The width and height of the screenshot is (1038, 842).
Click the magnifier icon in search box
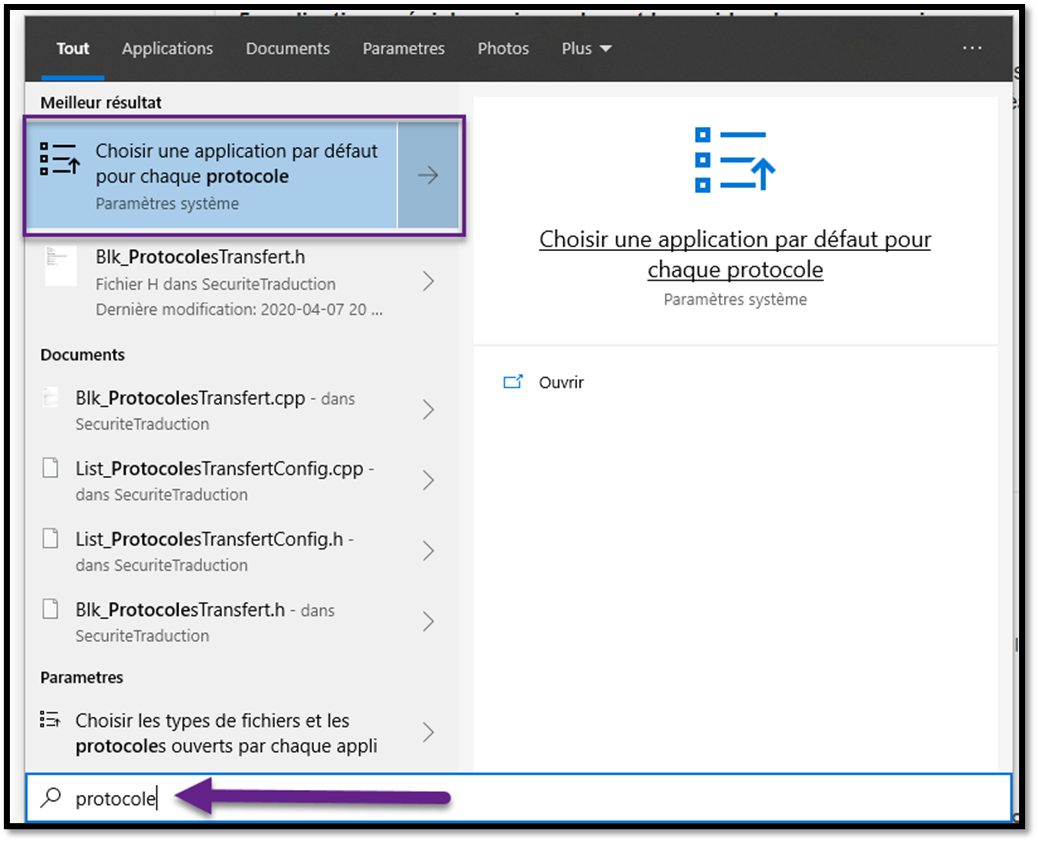click(50, 798)
